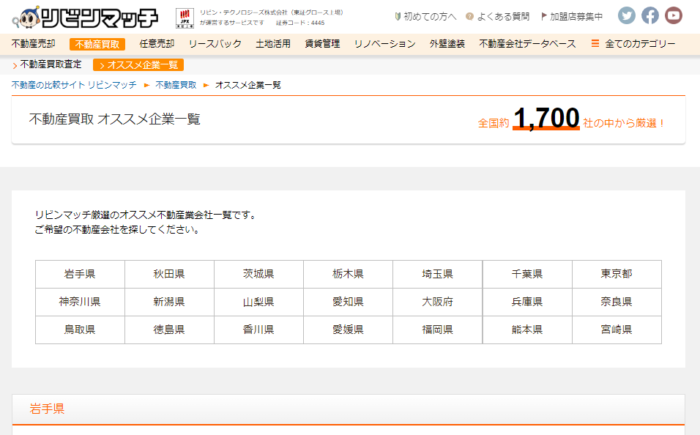Jump to 神奈川県 in prefecture table
This screenshot has width=700, height=435.
[80, 302]
